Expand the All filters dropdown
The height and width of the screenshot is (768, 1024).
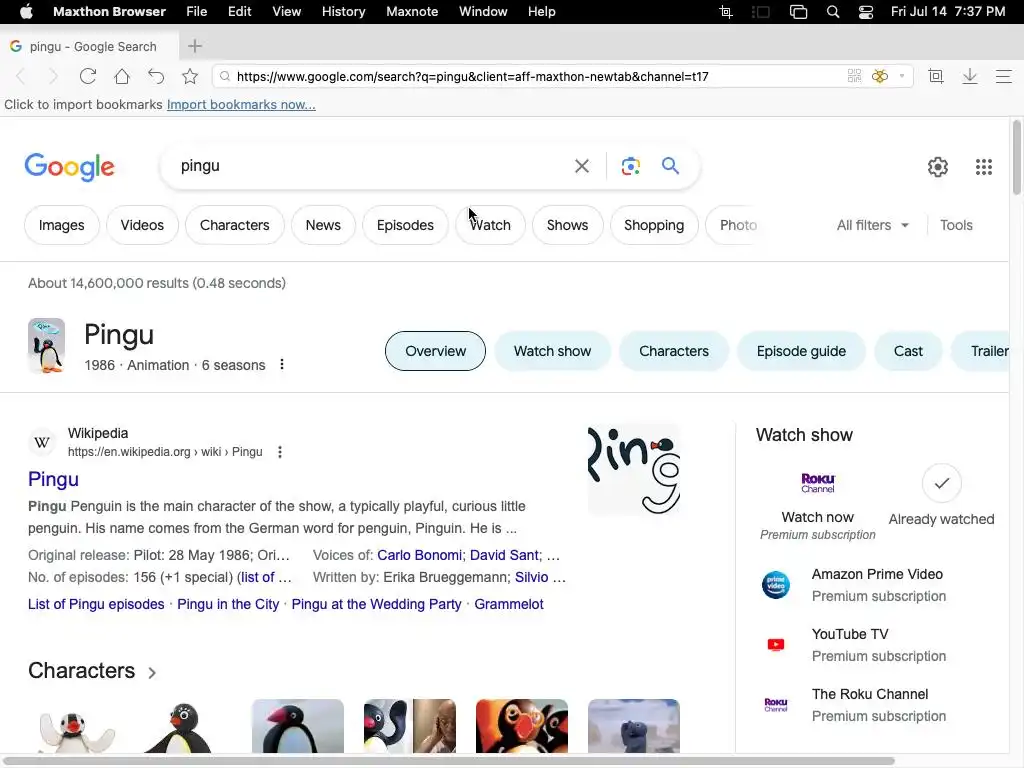coord(872,225)
